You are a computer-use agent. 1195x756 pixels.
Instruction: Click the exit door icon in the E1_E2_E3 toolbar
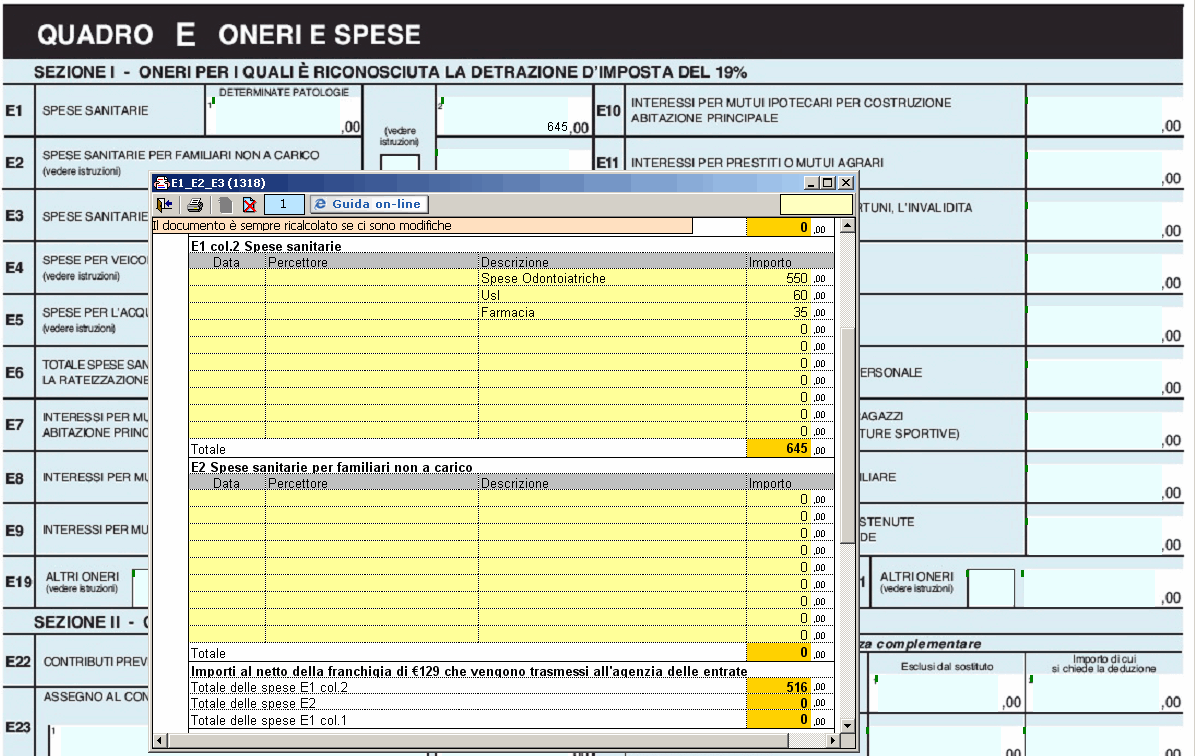(165, 204)
